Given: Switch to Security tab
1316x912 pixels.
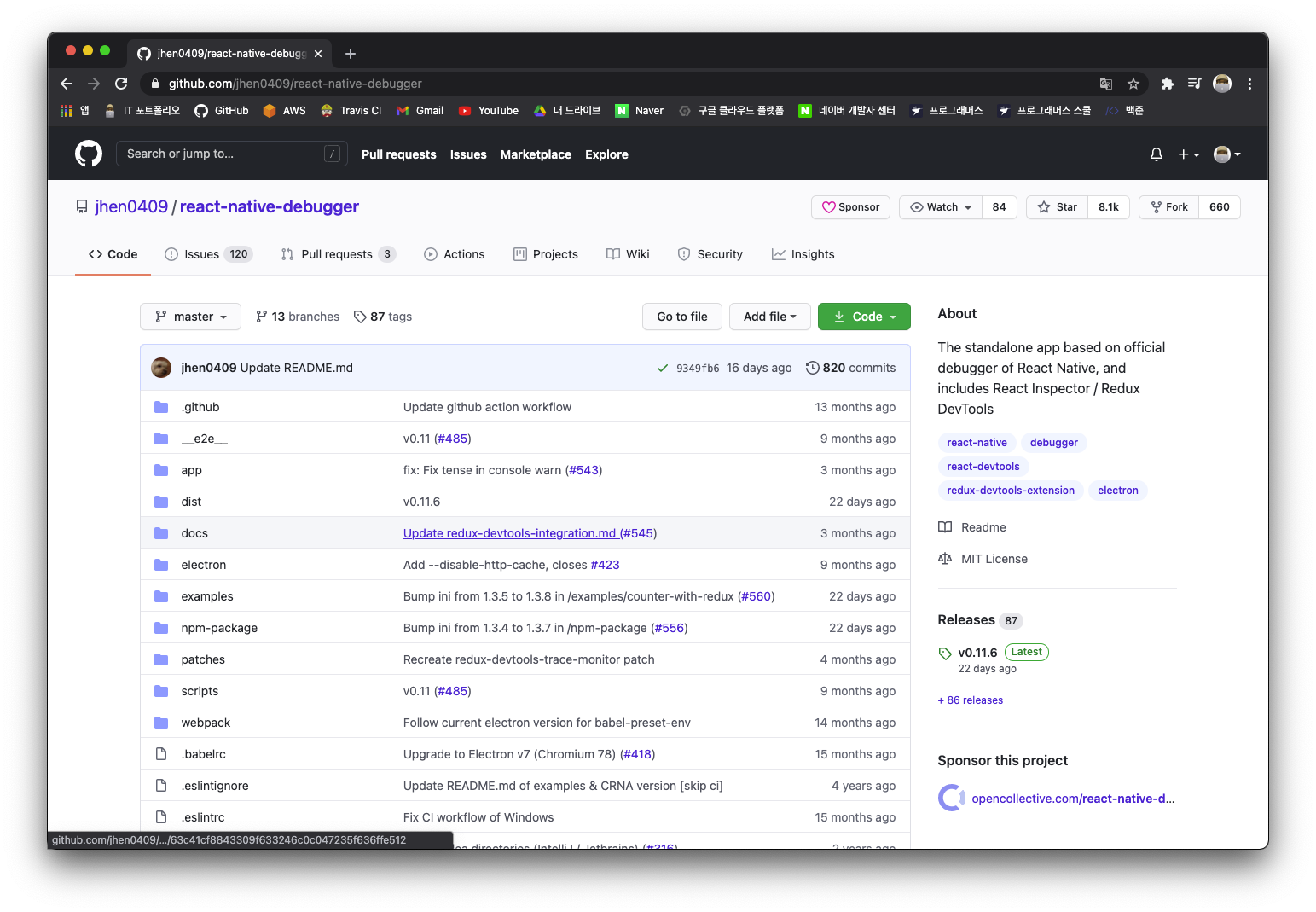Looking at the screenshot, I should [x=710, y=254].
